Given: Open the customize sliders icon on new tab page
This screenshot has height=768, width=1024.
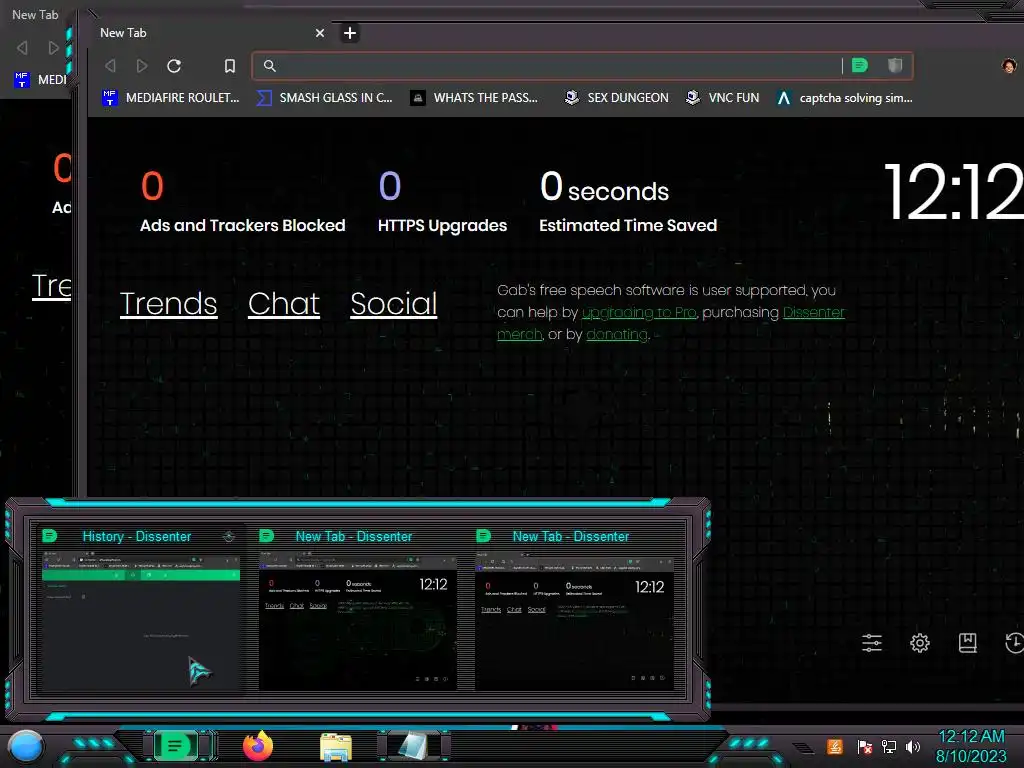Looking at the screenshot, I should coord(872,643).
